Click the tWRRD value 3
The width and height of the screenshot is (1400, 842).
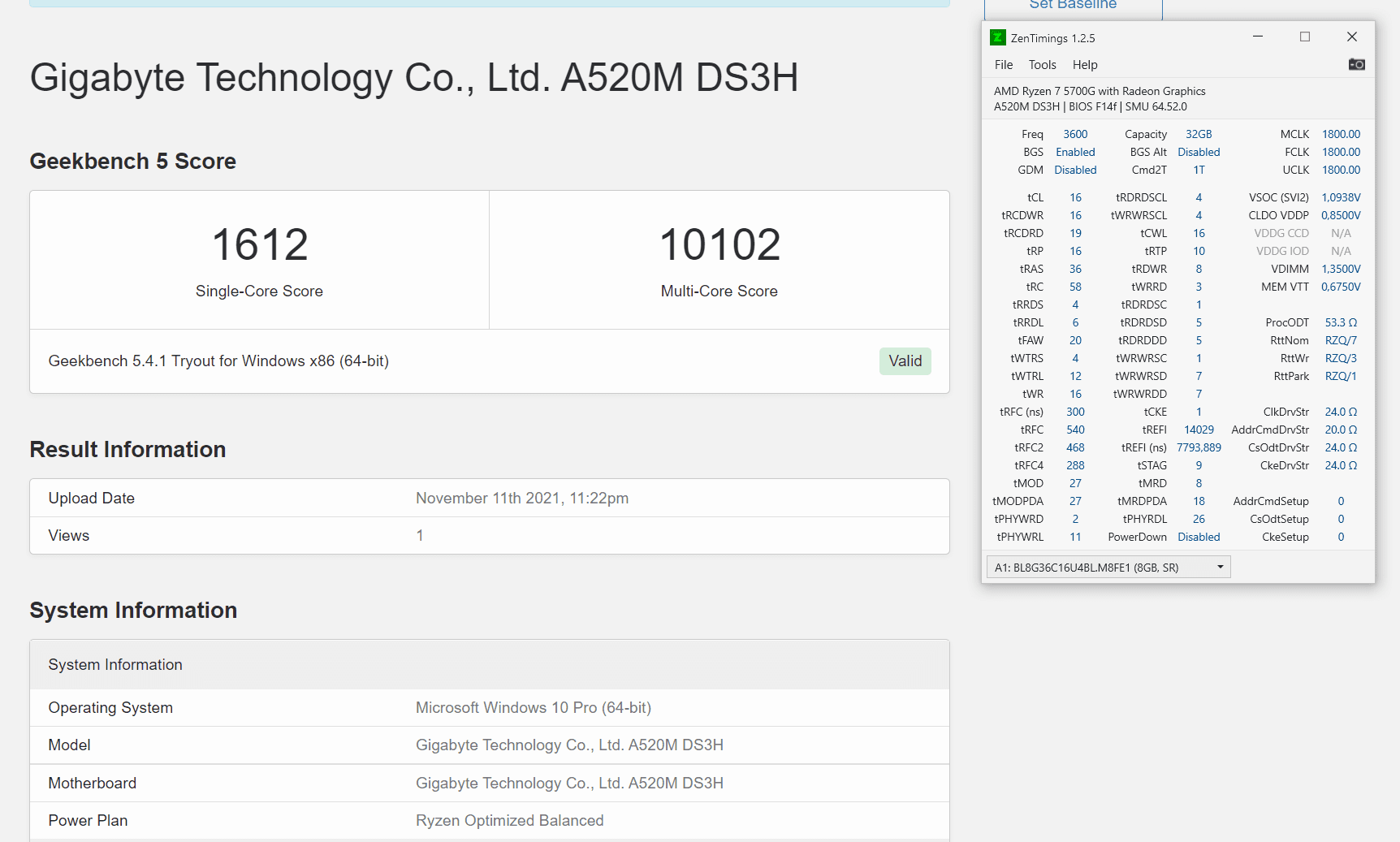click(x=1199, y=287)
